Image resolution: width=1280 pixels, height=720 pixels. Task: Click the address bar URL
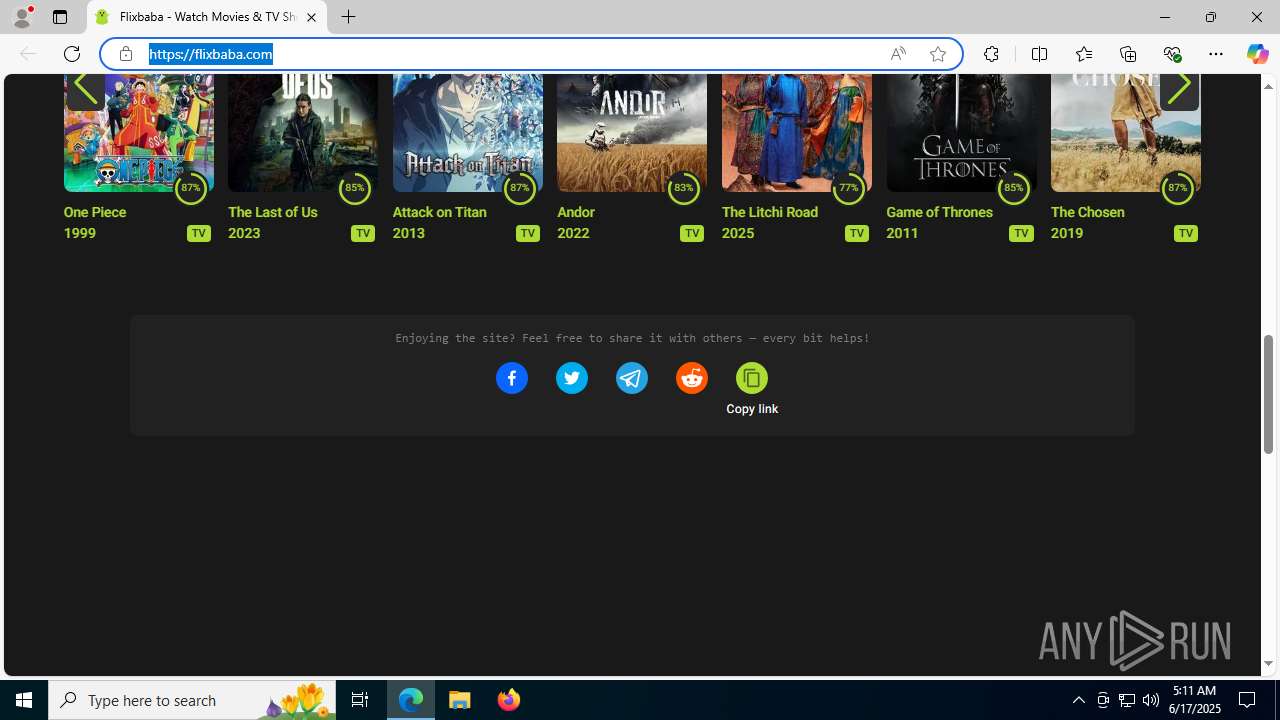211,54
